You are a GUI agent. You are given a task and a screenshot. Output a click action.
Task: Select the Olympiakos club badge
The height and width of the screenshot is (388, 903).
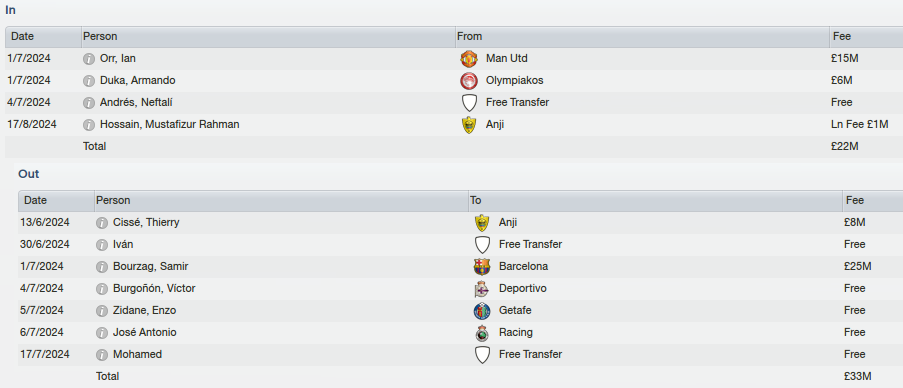(469, 81)
